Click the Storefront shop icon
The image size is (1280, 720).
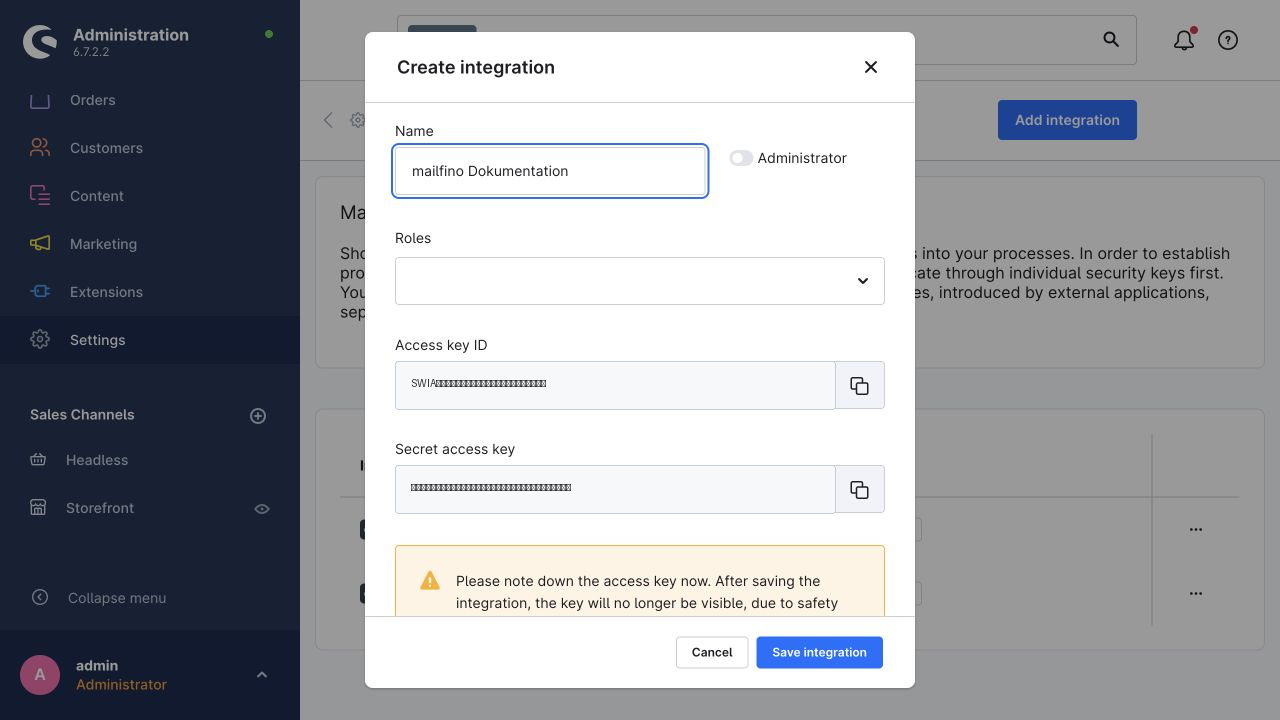[38, 508]
